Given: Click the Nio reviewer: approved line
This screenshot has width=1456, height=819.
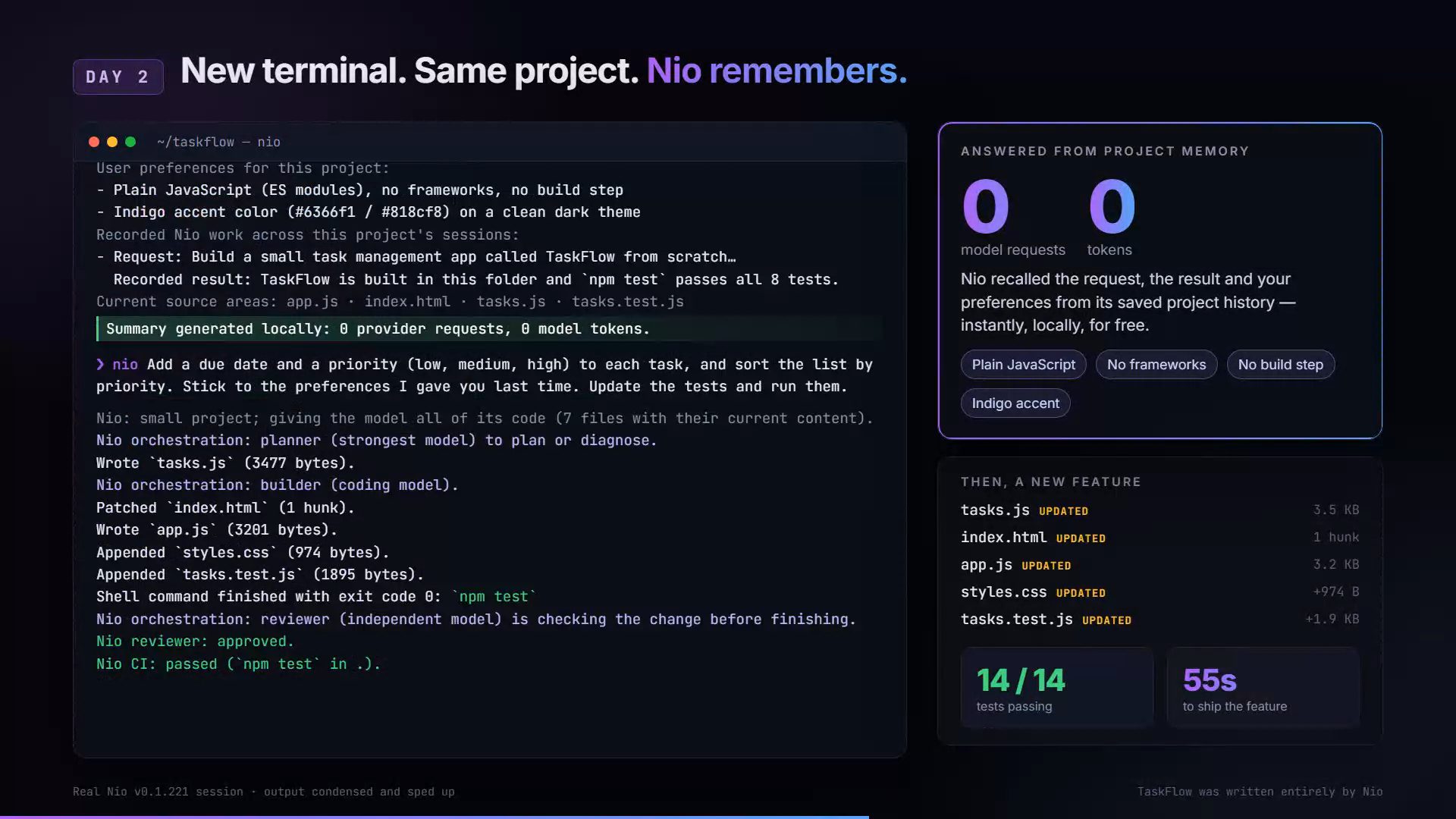Looking at the screenshot, I should pos(195,642).
